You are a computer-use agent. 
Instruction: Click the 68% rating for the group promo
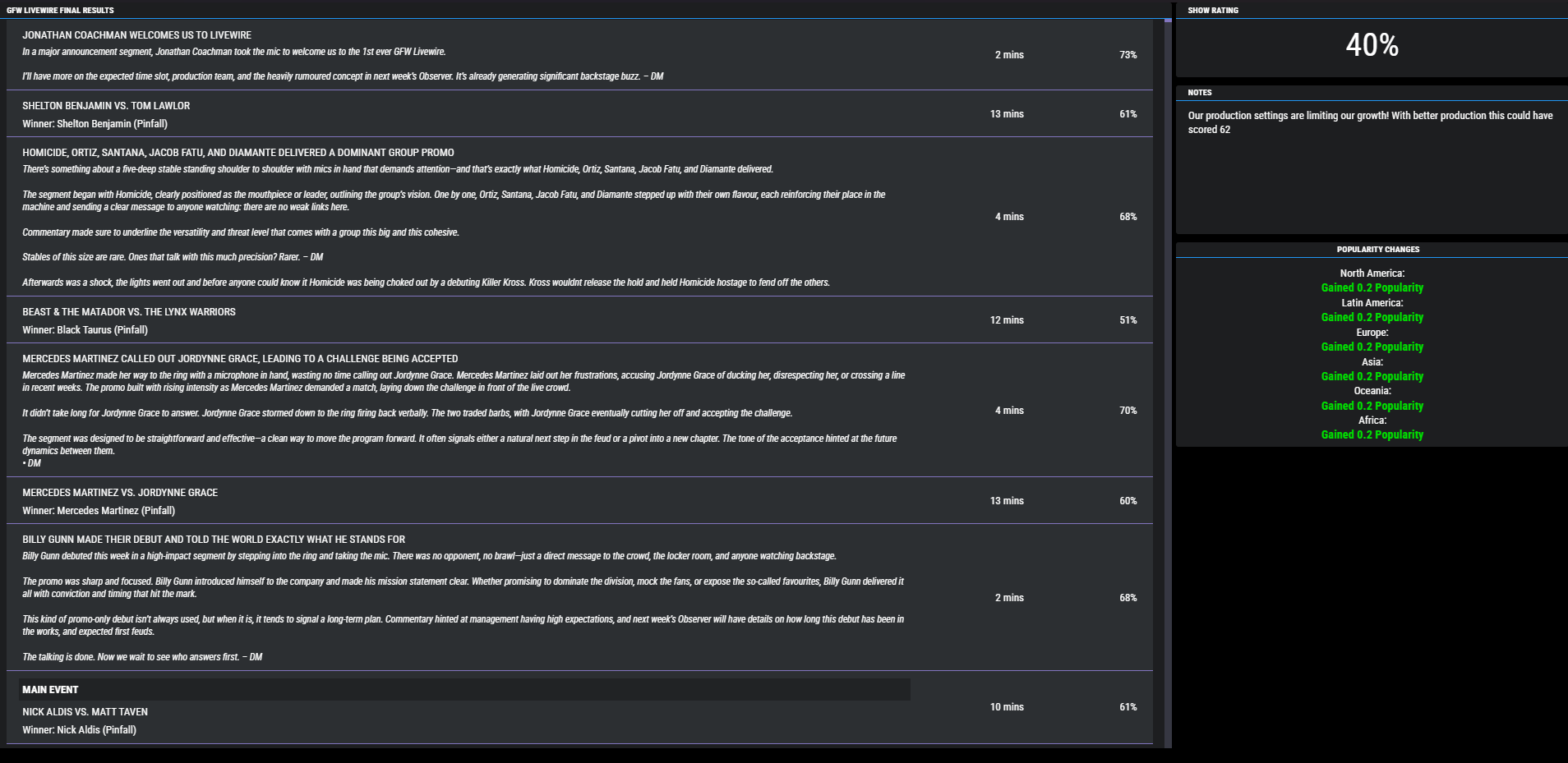[x=1128, y=217]
